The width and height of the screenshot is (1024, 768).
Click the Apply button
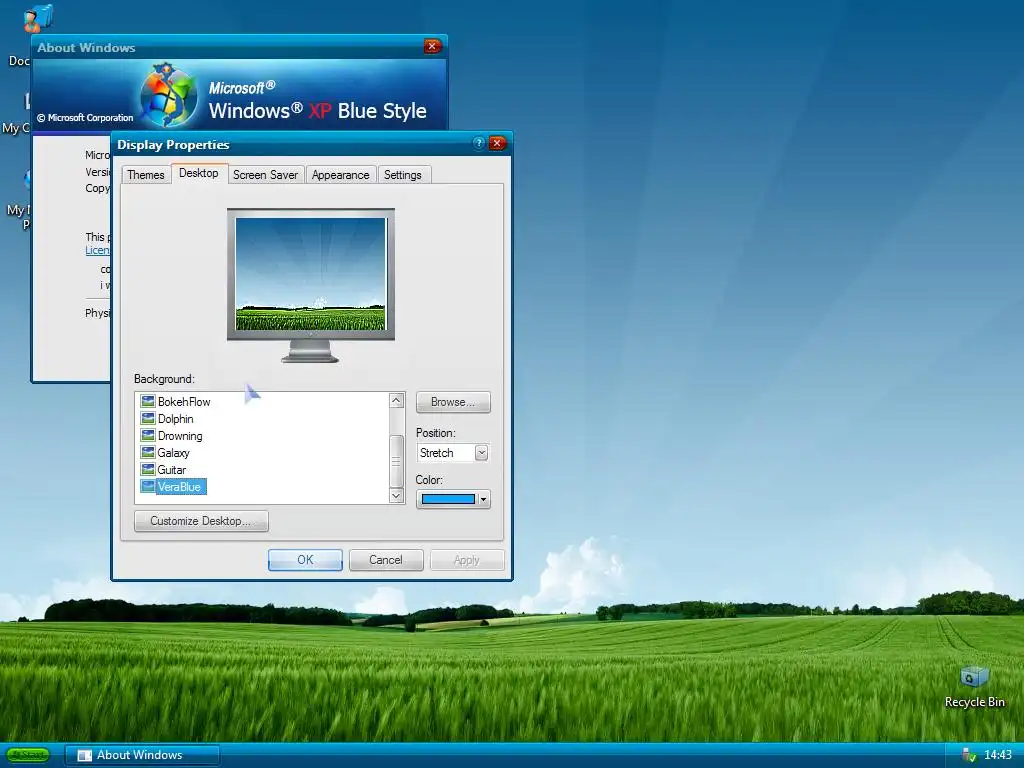tap(466, 560)
